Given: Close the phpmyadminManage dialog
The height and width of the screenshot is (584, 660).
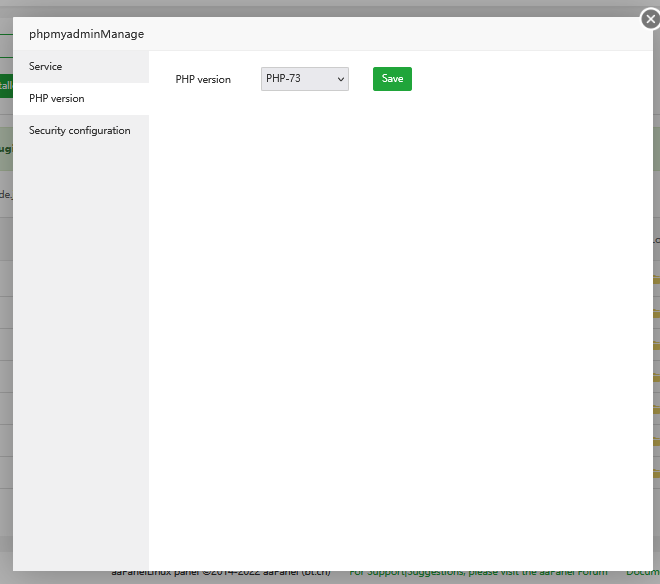Looking at the screenshot, I should [x=650, y=19].
